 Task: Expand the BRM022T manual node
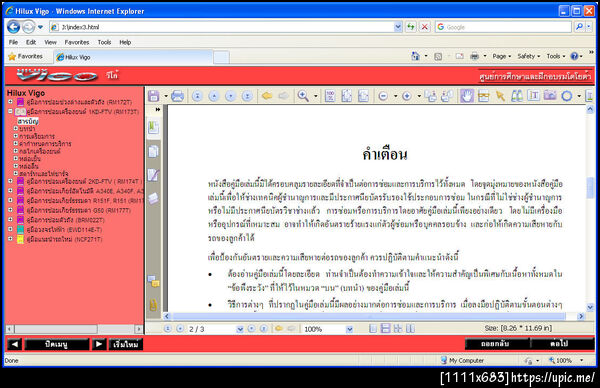point(11,219)
